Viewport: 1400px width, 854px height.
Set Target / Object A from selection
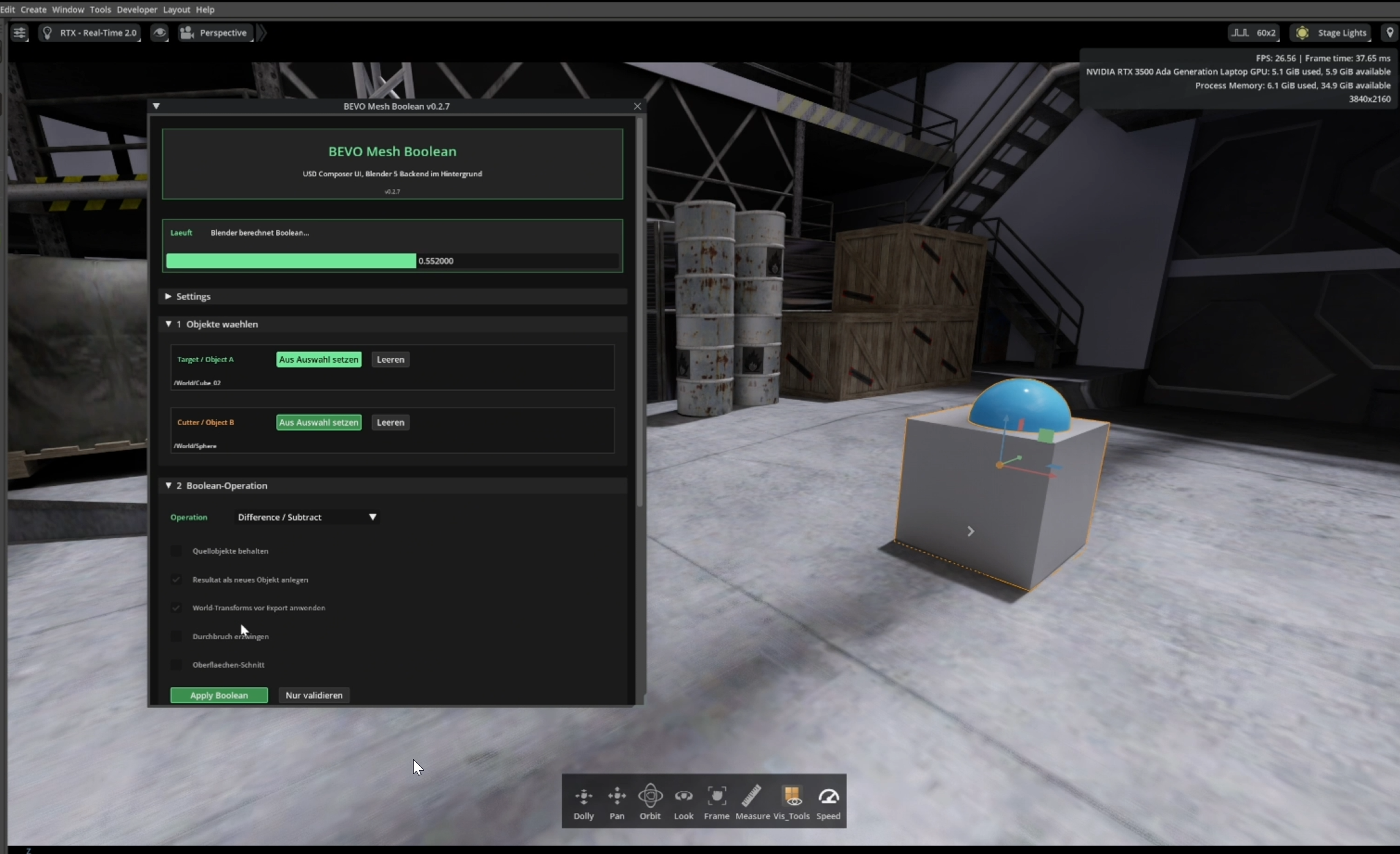click(x=319, y=360)
